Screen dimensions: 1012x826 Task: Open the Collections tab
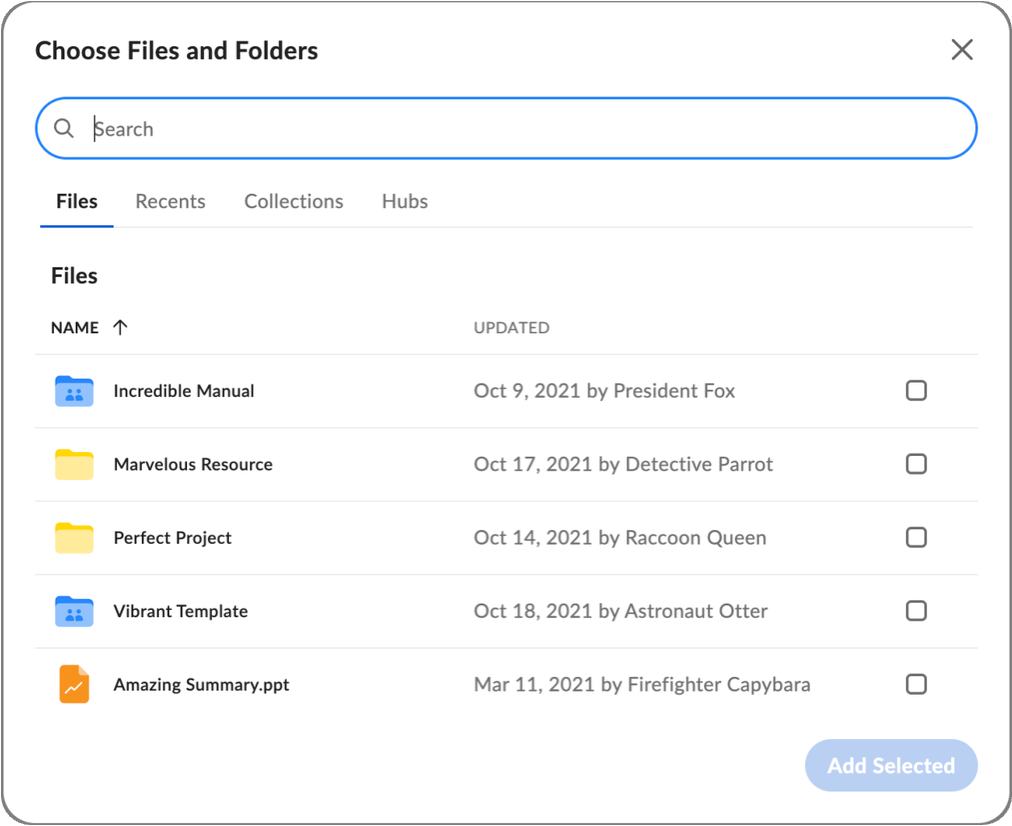click(x=293, y=201)
